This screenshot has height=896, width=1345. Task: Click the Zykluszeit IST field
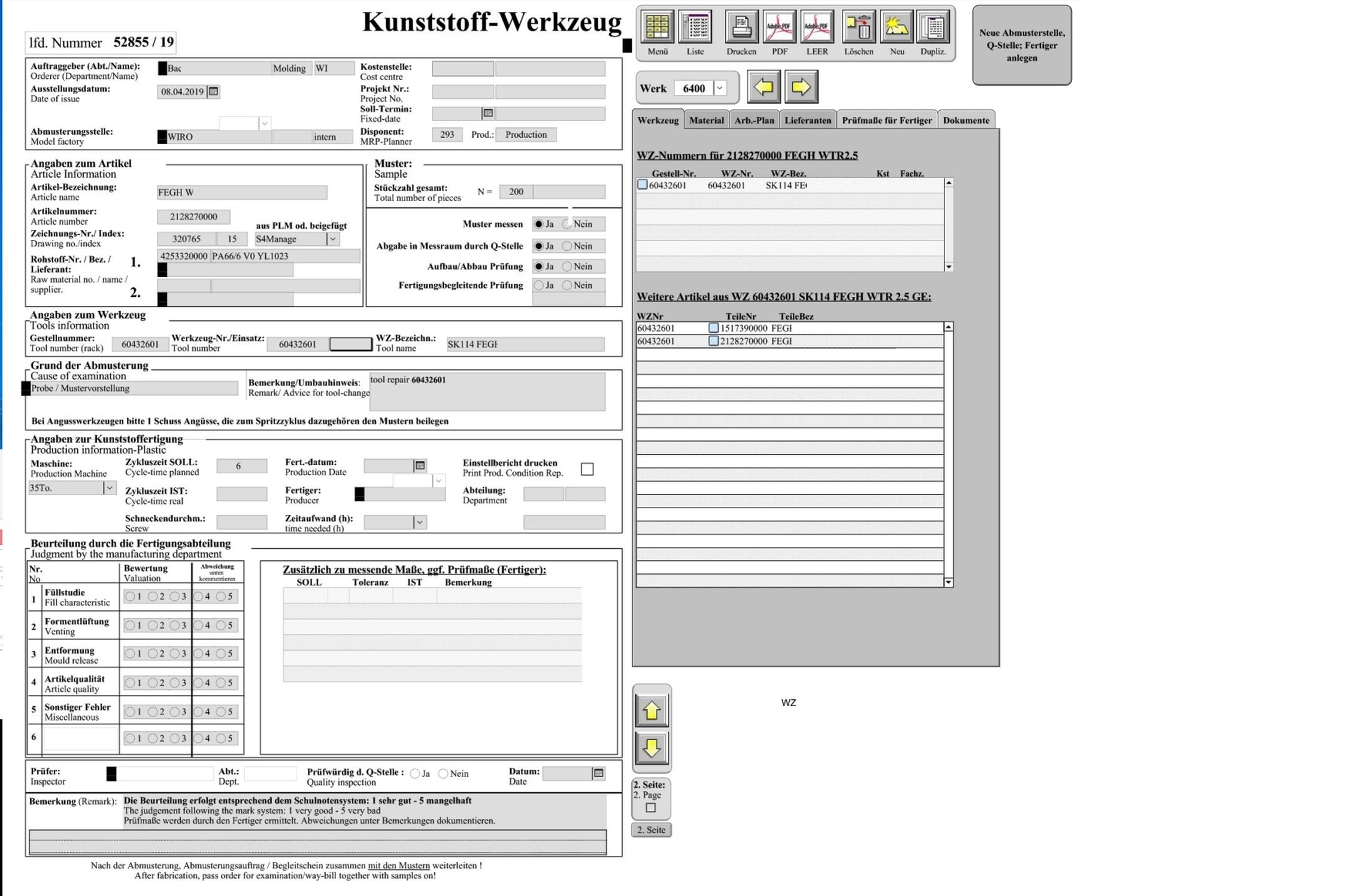pyautogui.click(x=241, y=494)
